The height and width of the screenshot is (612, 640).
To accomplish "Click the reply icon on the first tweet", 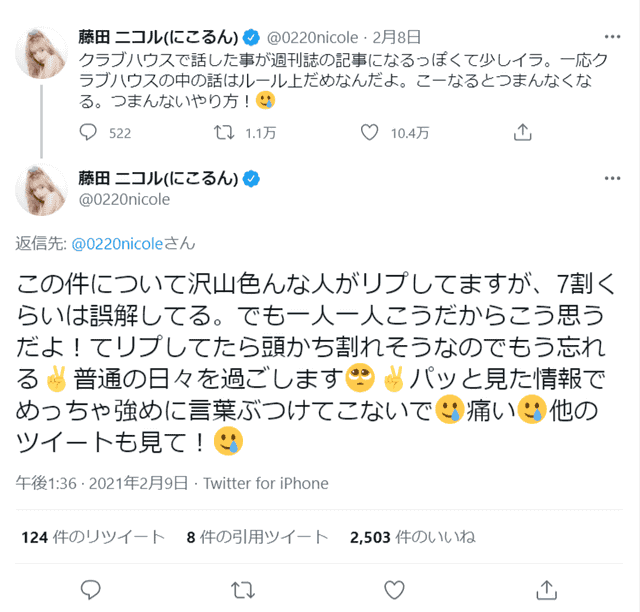I will pyautogui.click(x=88, y=132).
